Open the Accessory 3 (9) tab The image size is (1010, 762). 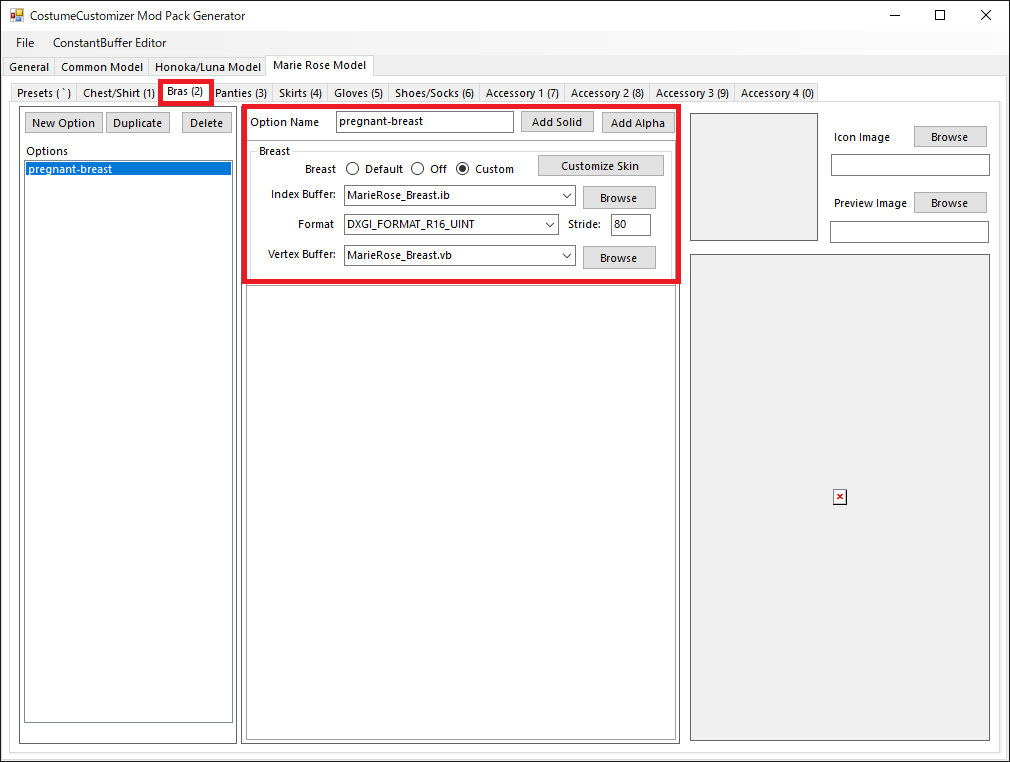click(x=692, y=93)
